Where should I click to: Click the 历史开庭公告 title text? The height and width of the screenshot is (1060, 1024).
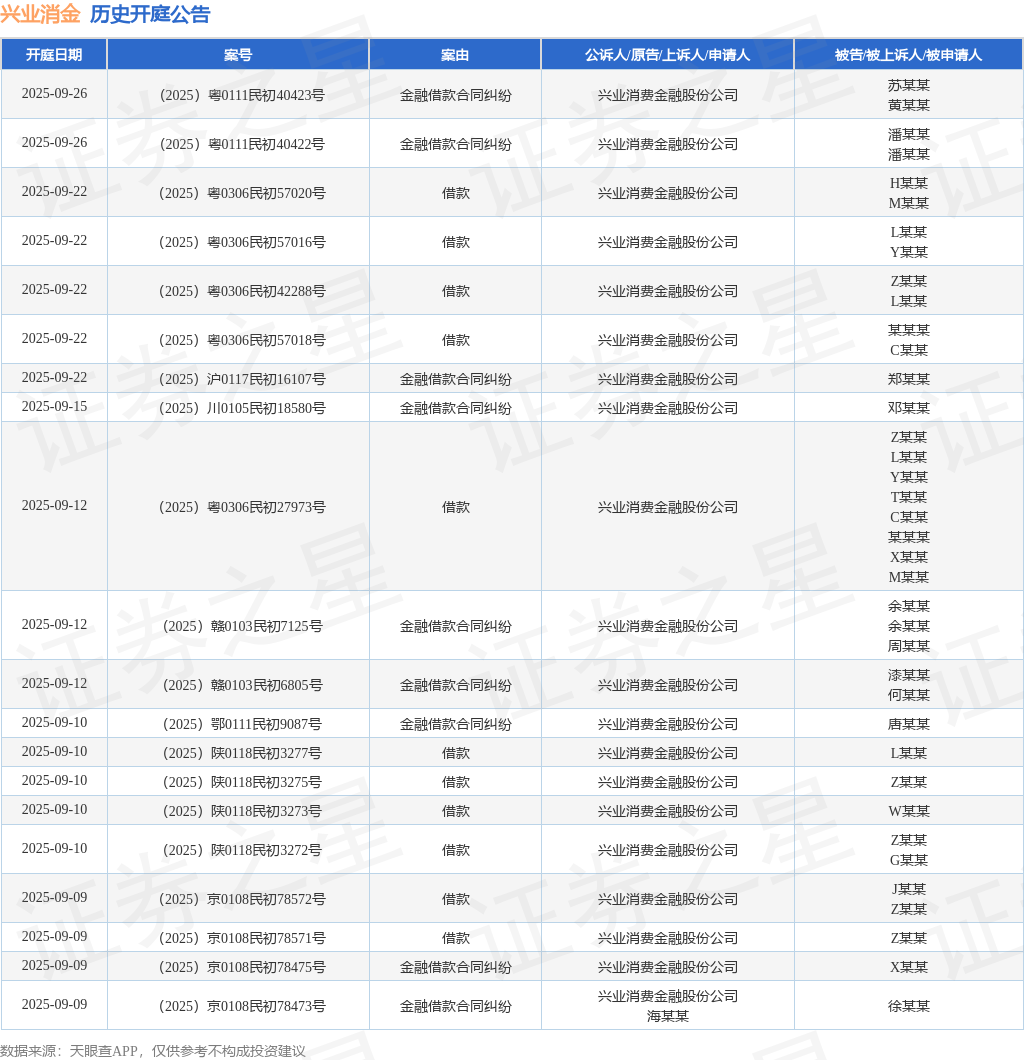click(150, 14)
